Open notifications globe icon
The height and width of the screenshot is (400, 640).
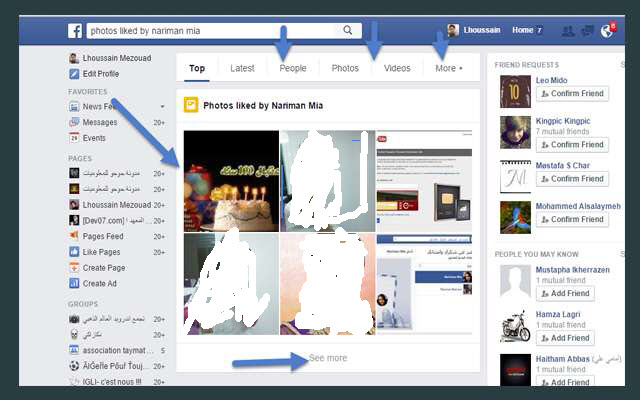(x=607, y=31)
